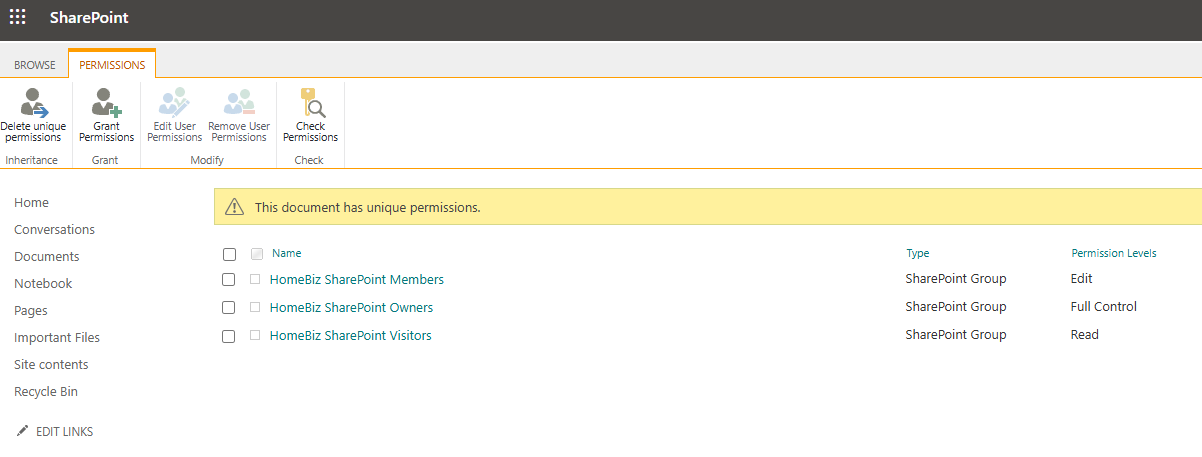Click Grant Permissions ribbon icon
This screenshot has width=1202, height=457.
pos(106,102)
